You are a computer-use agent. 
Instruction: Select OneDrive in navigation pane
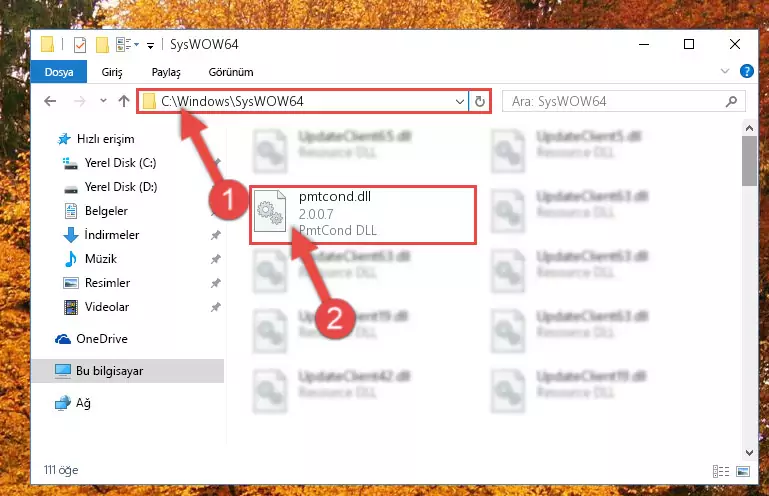(102, 339)
